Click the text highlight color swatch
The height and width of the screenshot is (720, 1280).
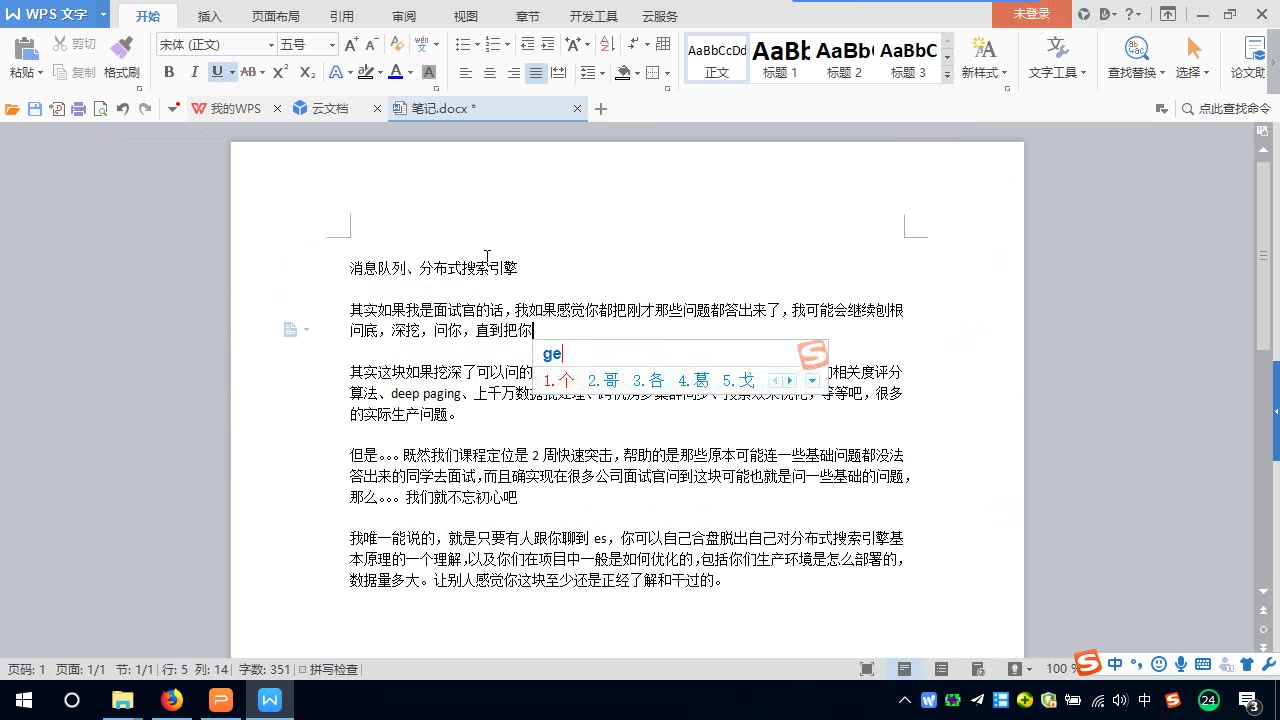tap(365, 72)
